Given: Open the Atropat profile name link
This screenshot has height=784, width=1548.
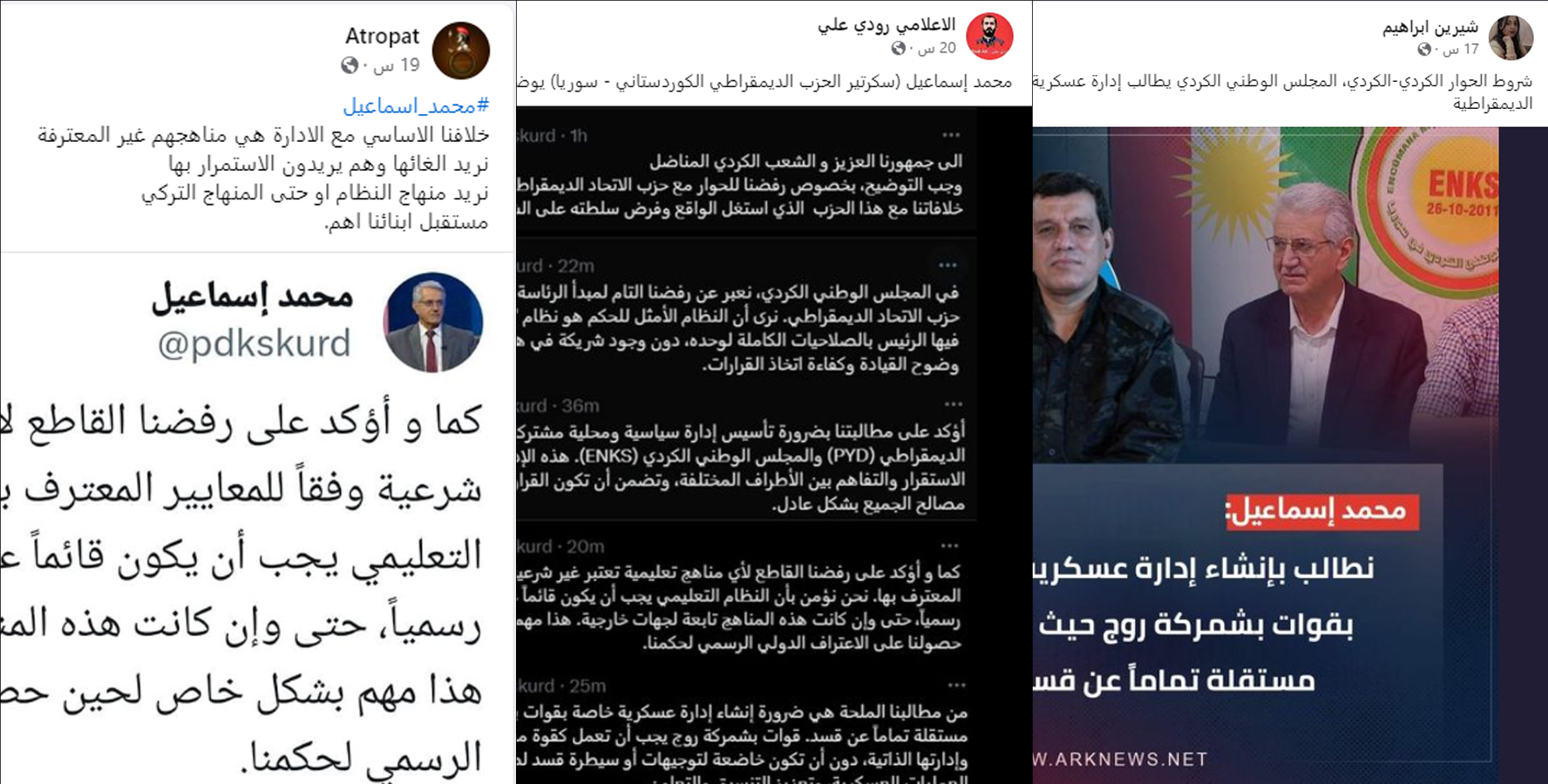Looking at the screenshot, I should click(382, 36).
